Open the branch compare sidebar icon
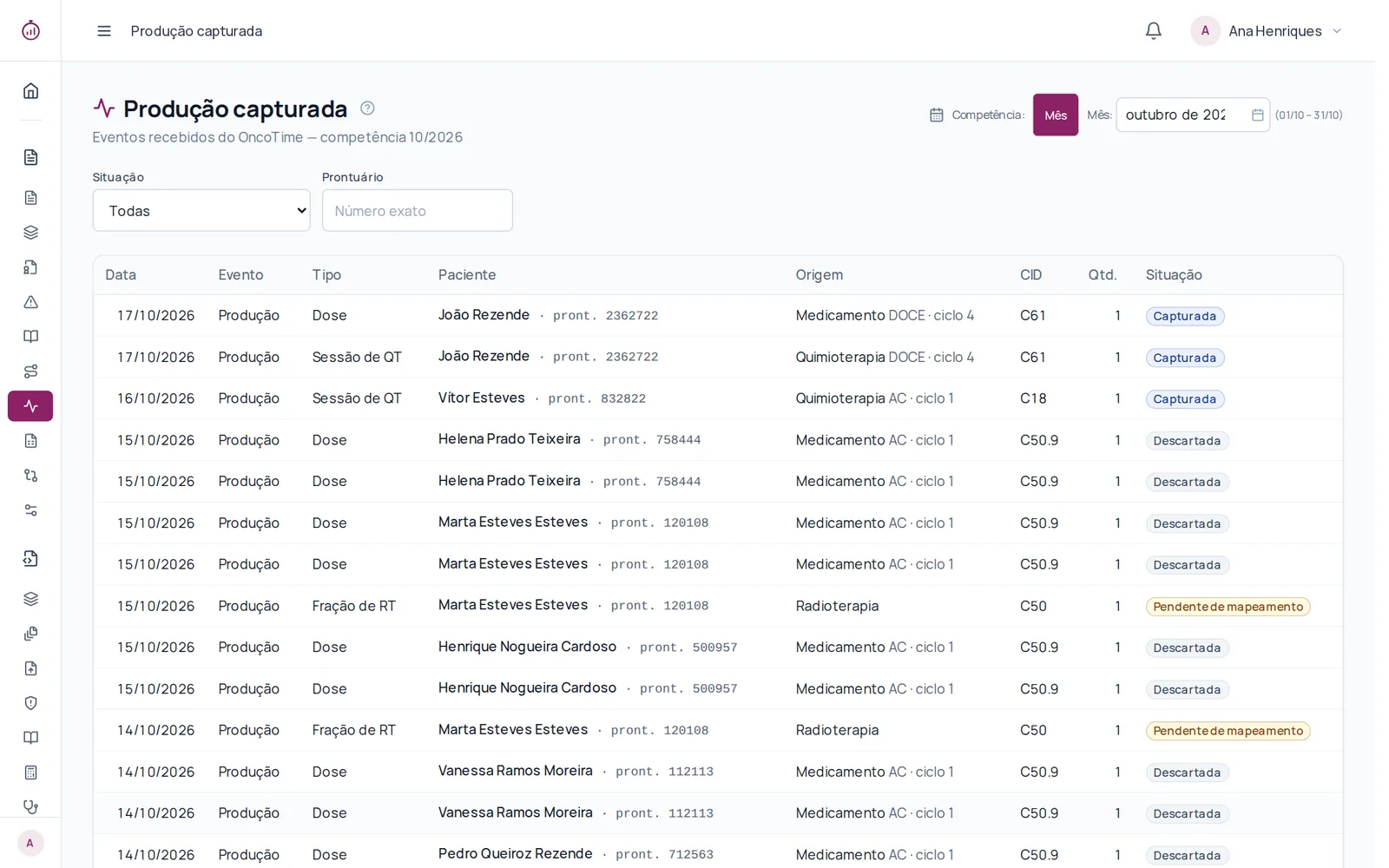The height and width of the screenshot is (868, 1389). point(30,476)
